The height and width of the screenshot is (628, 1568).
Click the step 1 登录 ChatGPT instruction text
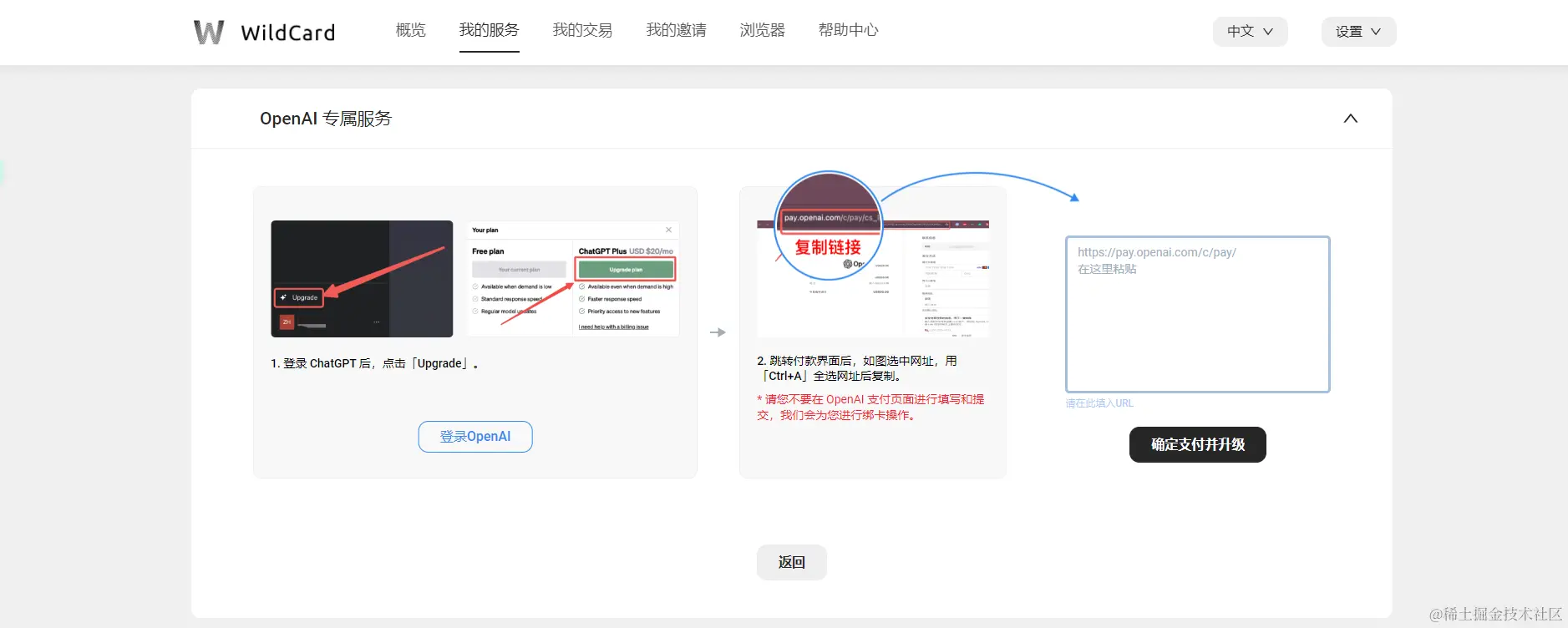375,363
